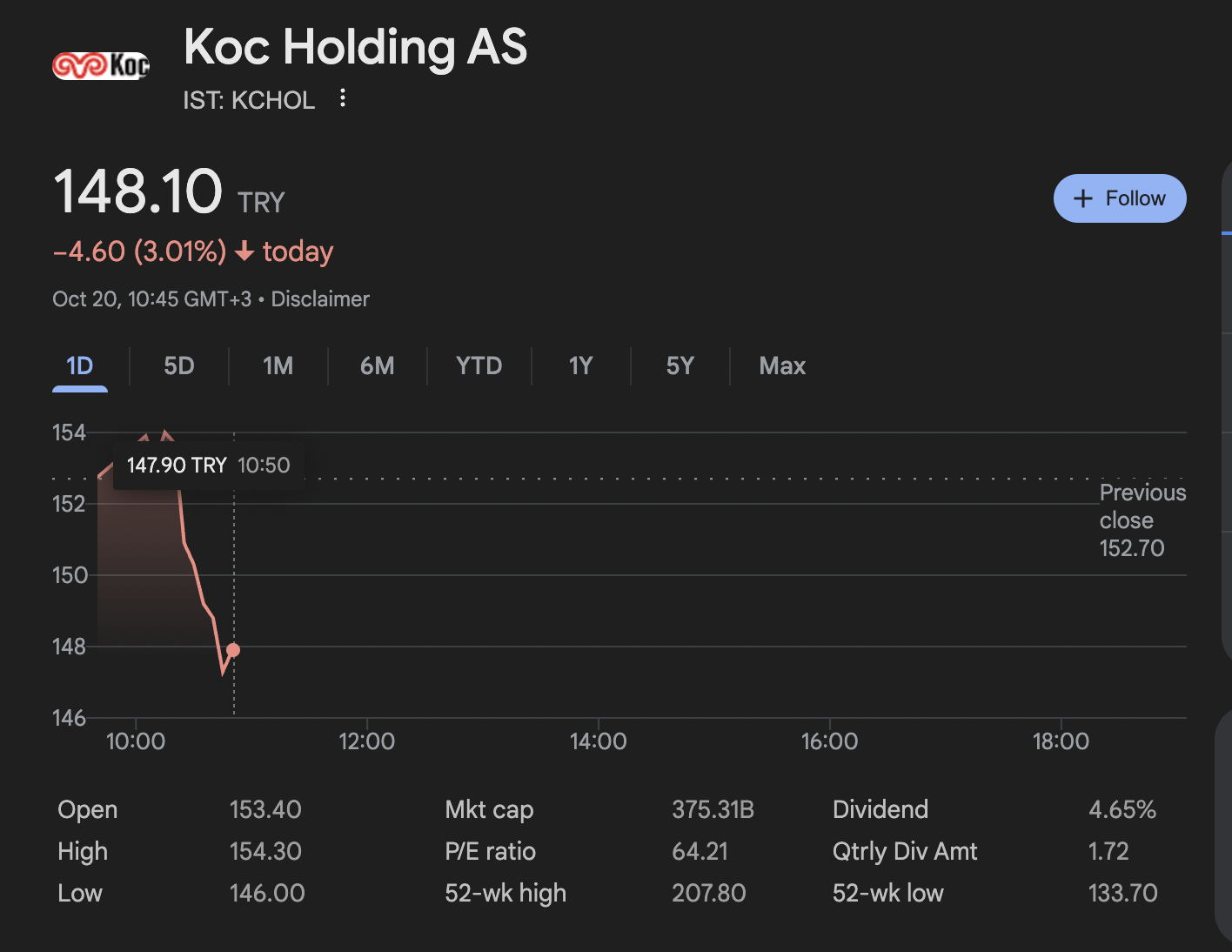The width and height of the screenshot is (1232, 952).
Task: View the 1Y chart range
Action: click(x=580, y=366)
